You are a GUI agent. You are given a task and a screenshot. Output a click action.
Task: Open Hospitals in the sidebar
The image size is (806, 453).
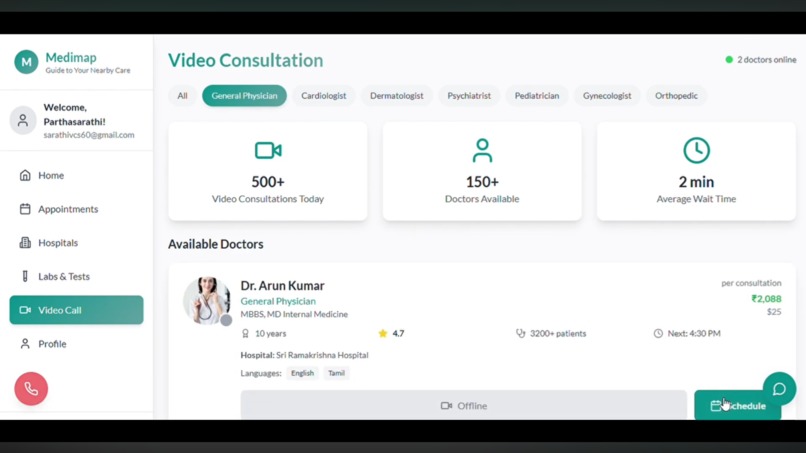(77, 243)
